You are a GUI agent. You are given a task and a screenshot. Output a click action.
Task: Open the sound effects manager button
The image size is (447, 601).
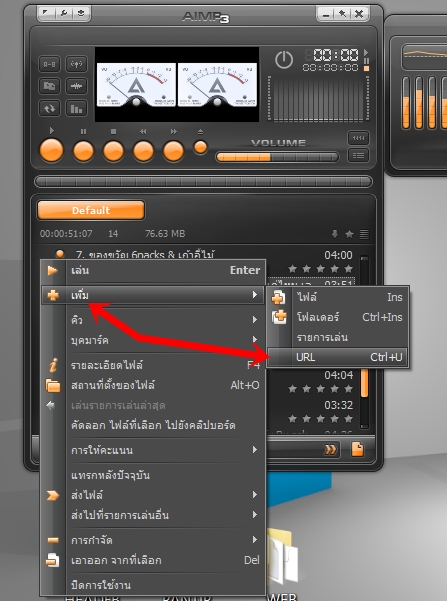pyautogui.click(x=76, y=86)
